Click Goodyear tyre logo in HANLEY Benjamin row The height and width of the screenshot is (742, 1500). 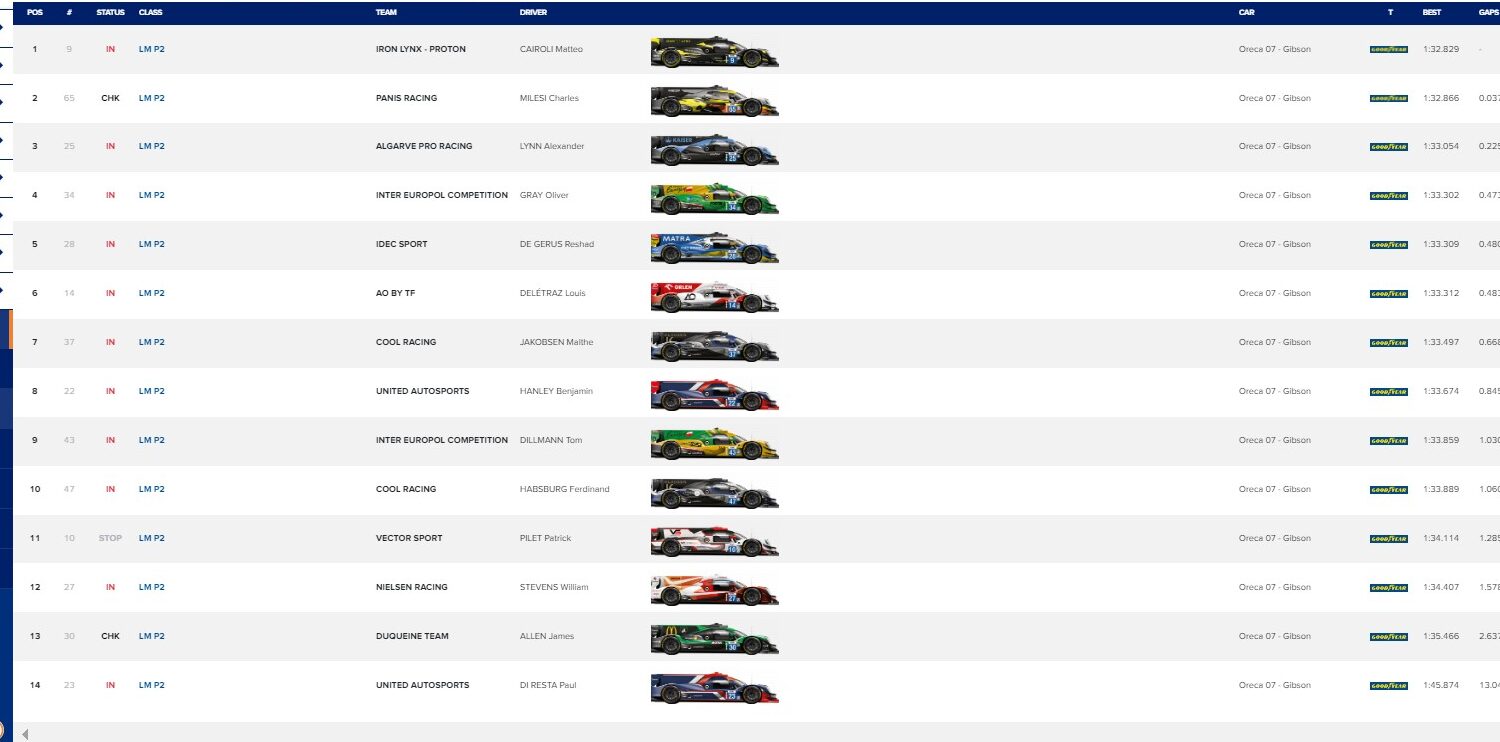1388,392
